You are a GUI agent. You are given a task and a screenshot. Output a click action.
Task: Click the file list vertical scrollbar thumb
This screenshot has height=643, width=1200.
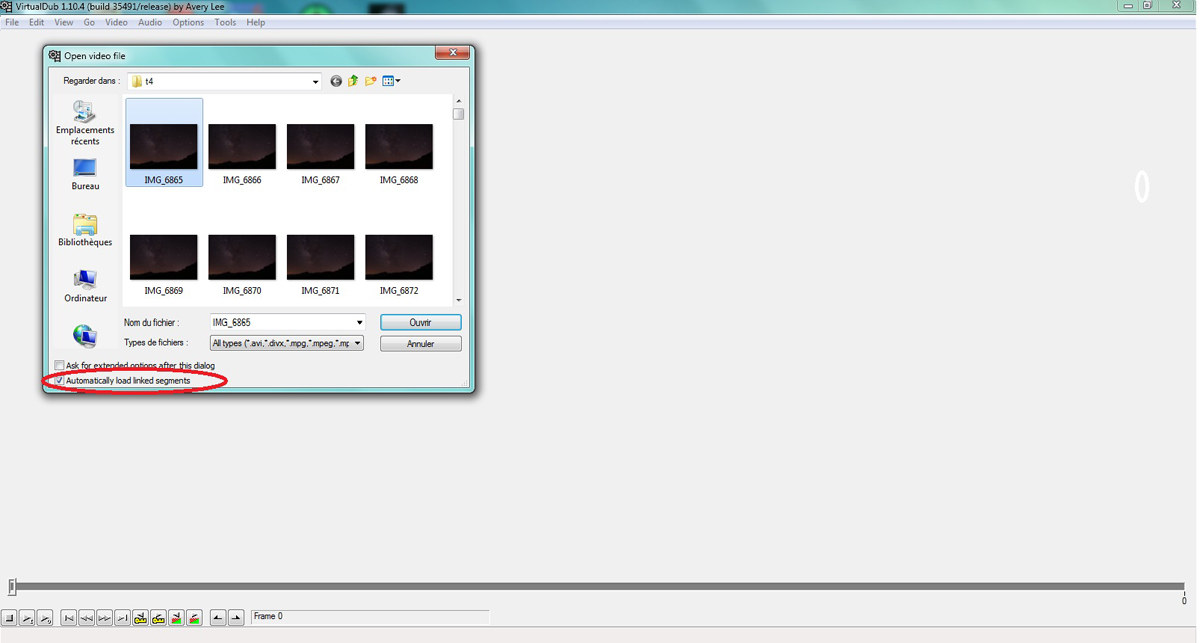tap(458, 114)
